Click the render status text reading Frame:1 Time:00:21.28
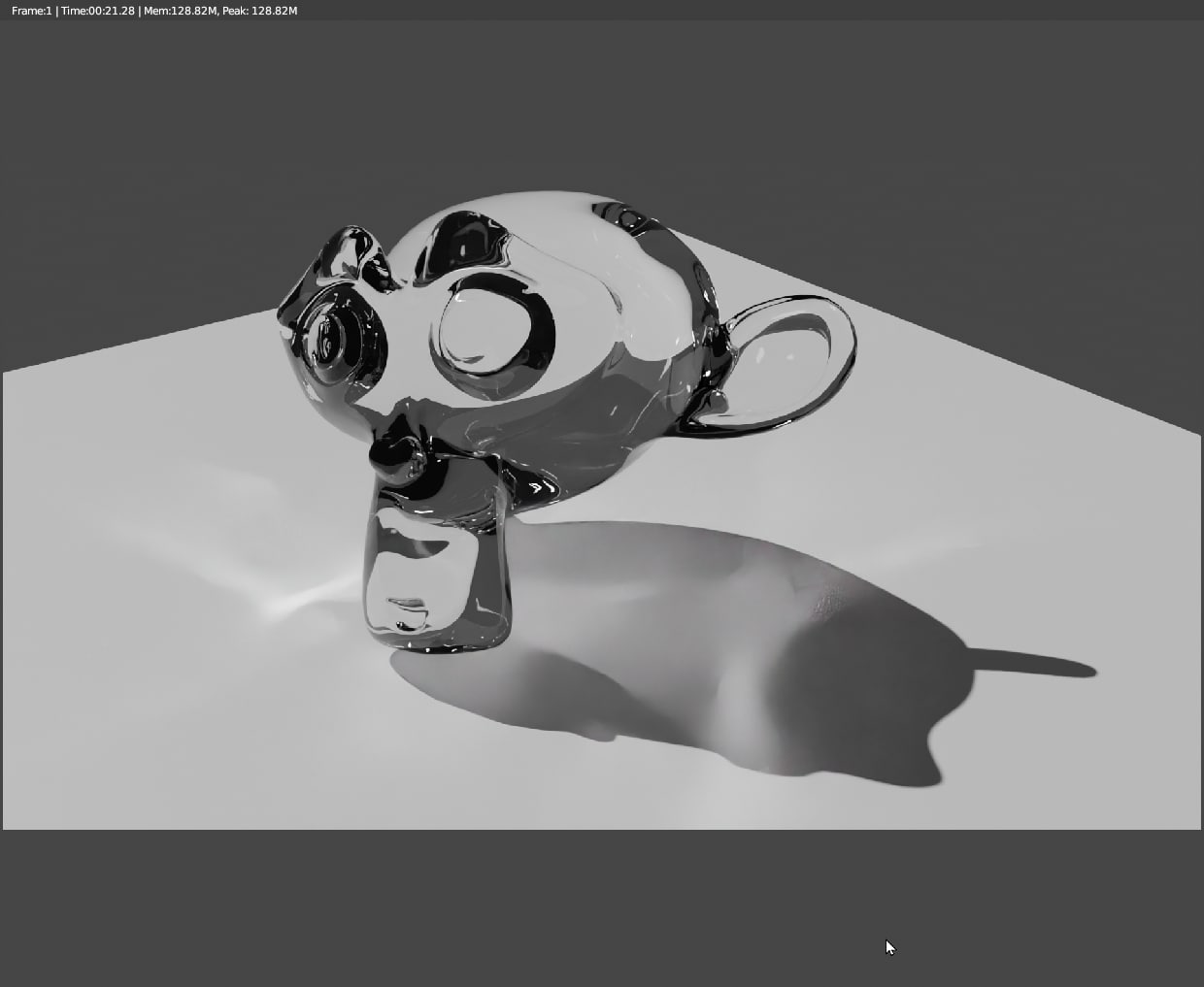1204x987 pixels. (x=154, y=11)
